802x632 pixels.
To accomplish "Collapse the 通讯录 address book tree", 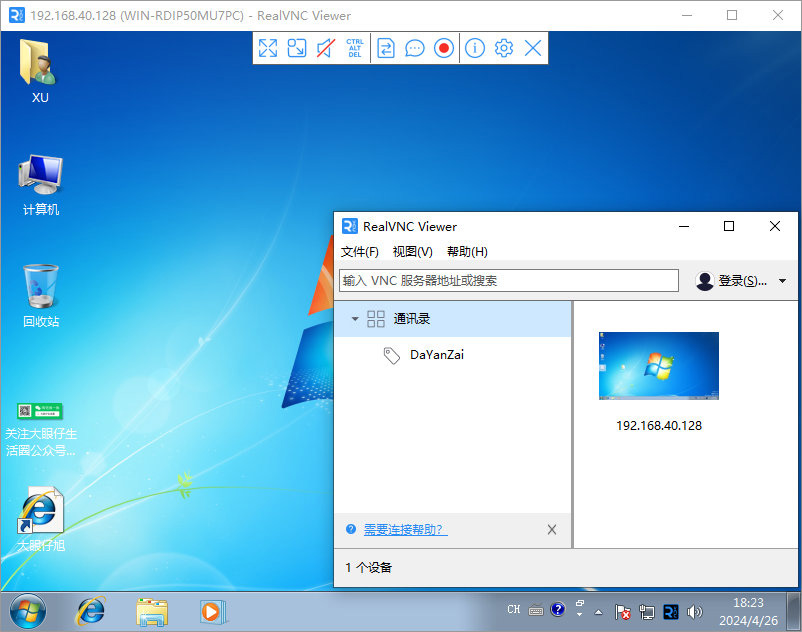I will 356,318.
